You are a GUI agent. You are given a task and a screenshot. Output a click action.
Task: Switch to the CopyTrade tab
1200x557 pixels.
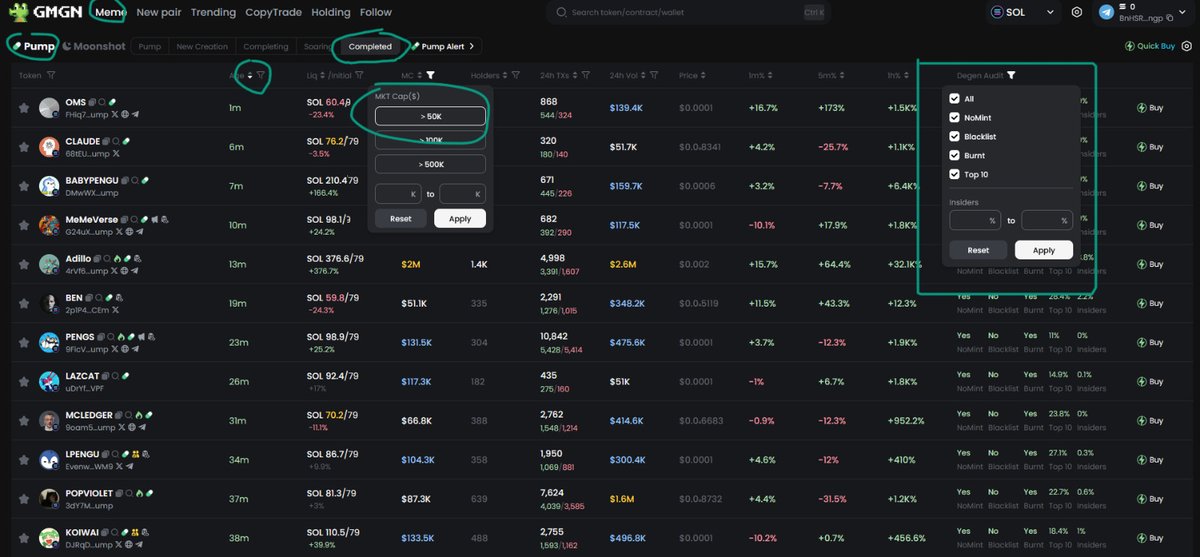(x=272, y=12)
